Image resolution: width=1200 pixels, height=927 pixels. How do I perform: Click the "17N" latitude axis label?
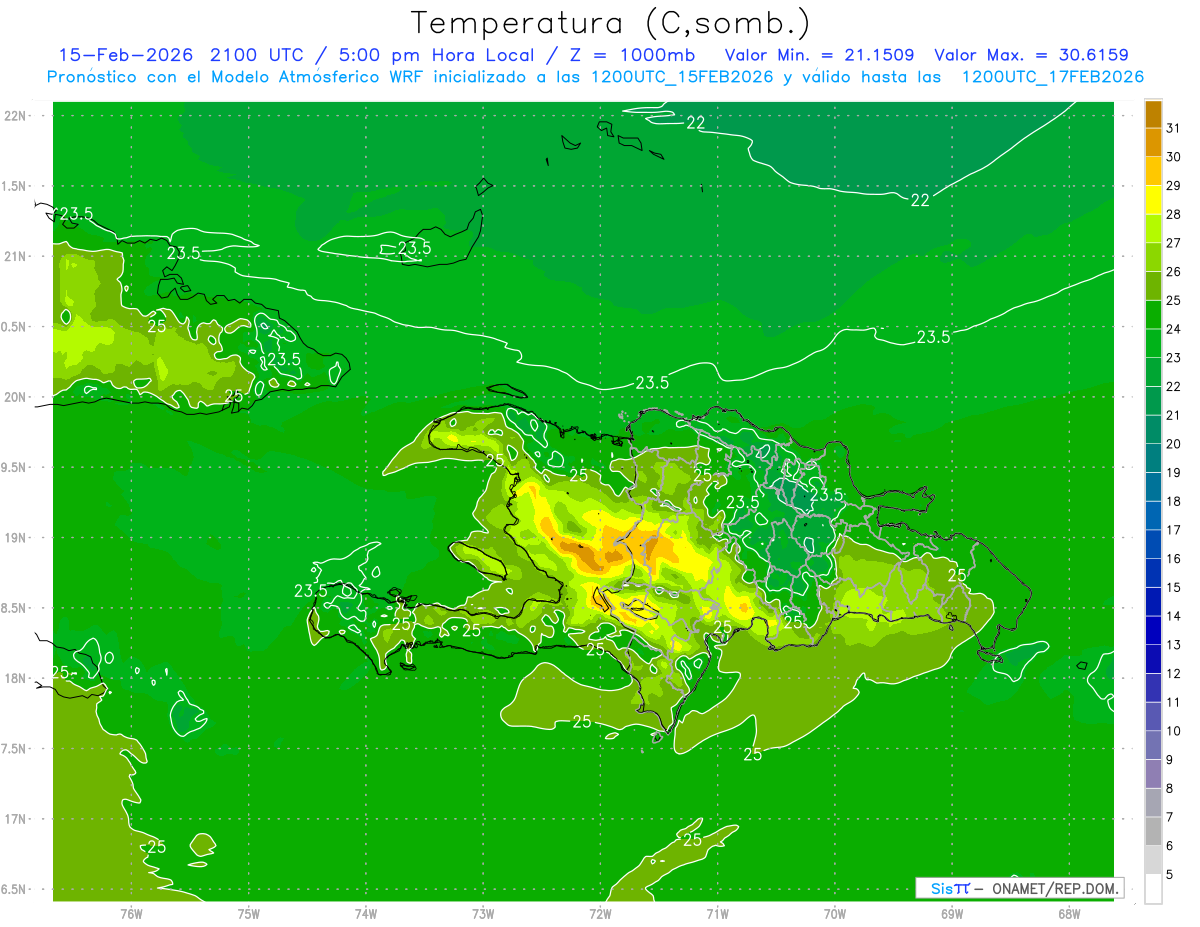15,819
